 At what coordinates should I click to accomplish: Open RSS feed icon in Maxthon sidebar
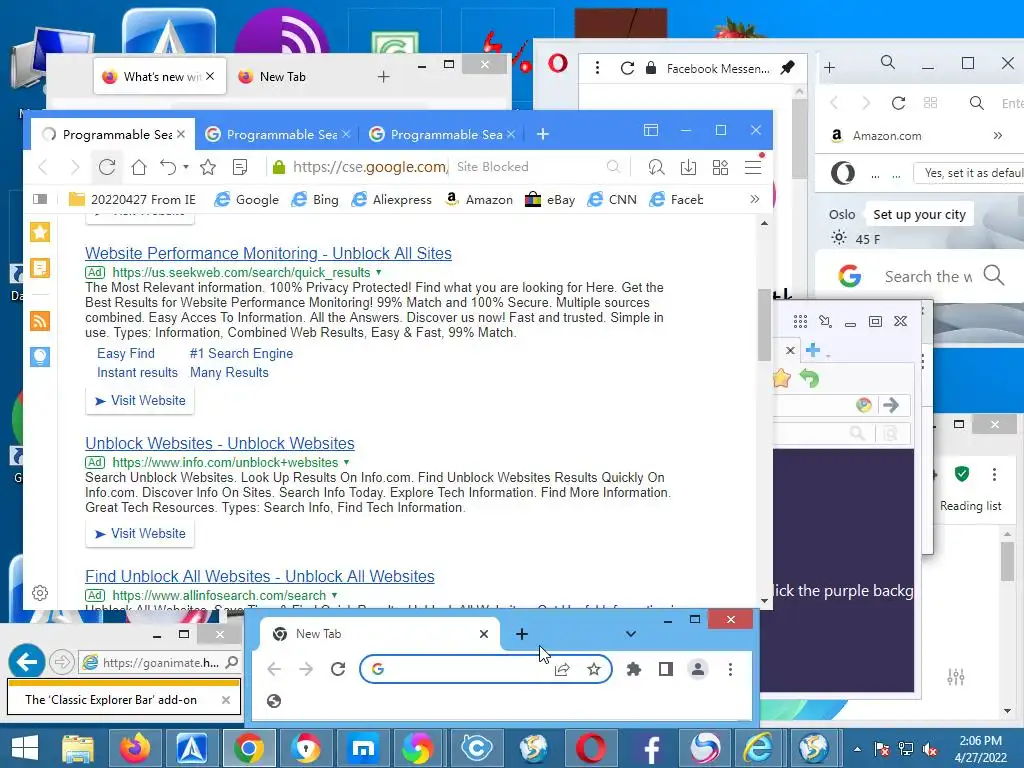coord(40,321)
